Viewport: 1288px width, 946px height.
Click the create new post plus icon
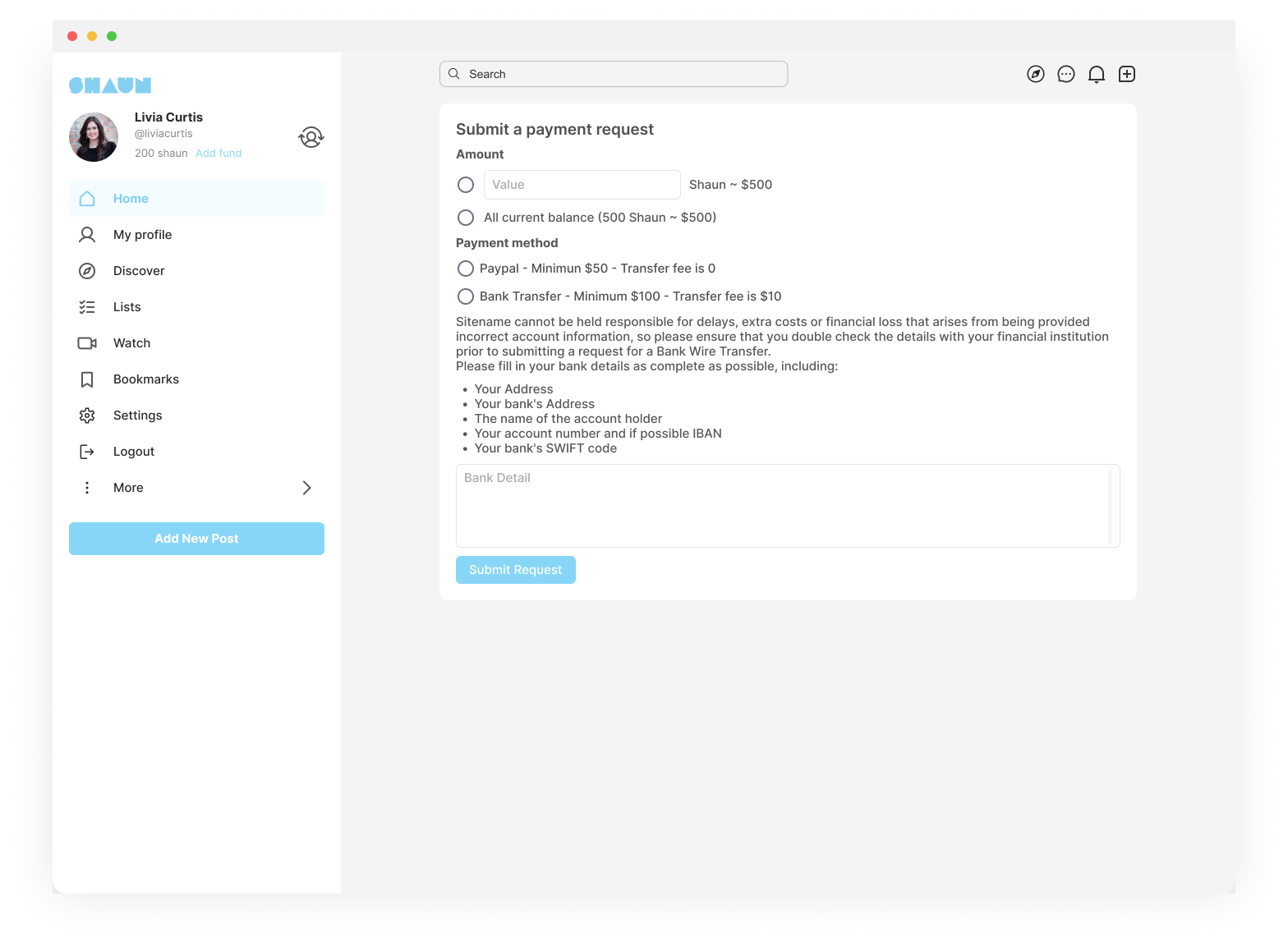point(1127,74)
